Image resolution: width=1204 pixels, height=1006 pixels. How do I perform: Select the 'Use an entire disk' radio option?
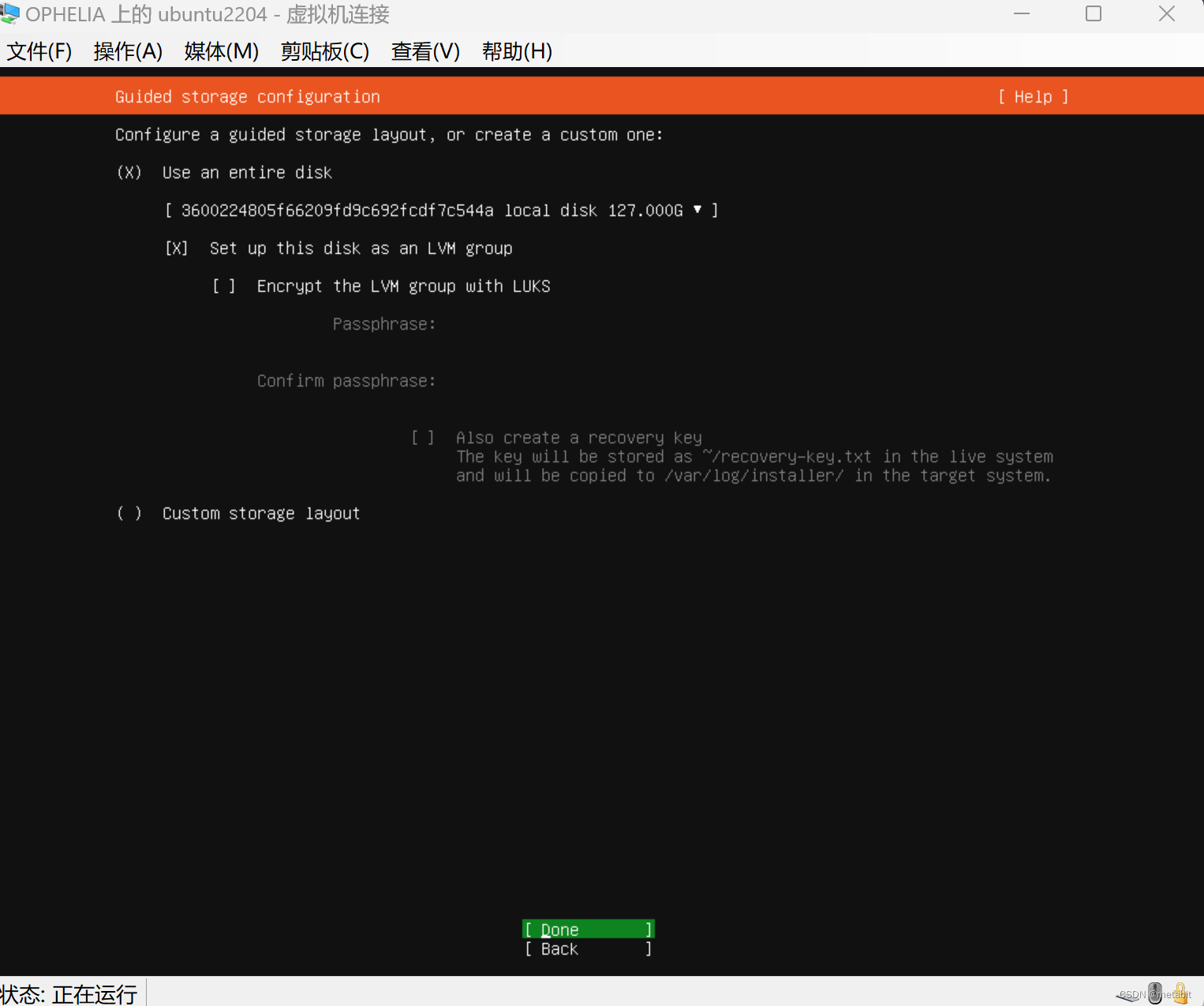coord(129,172)
